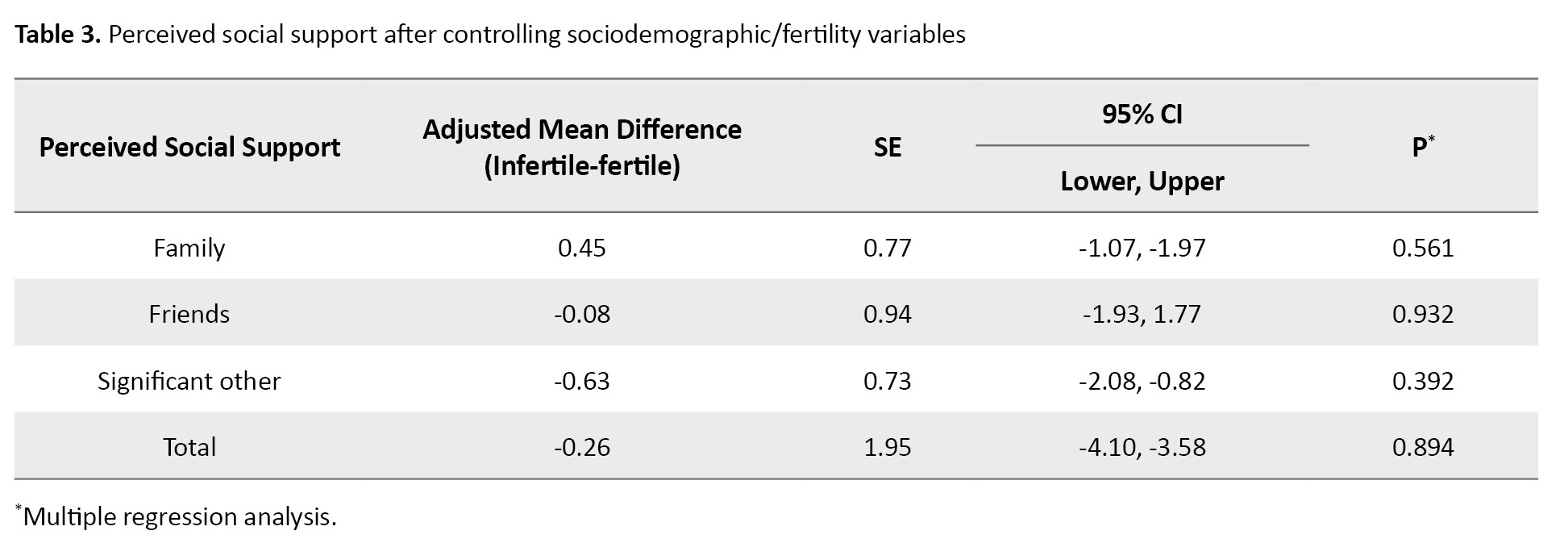Select Family's adjusted mean difference 0.45
The width and height of the screenshot is (1568, 539).
coord(581,248)
